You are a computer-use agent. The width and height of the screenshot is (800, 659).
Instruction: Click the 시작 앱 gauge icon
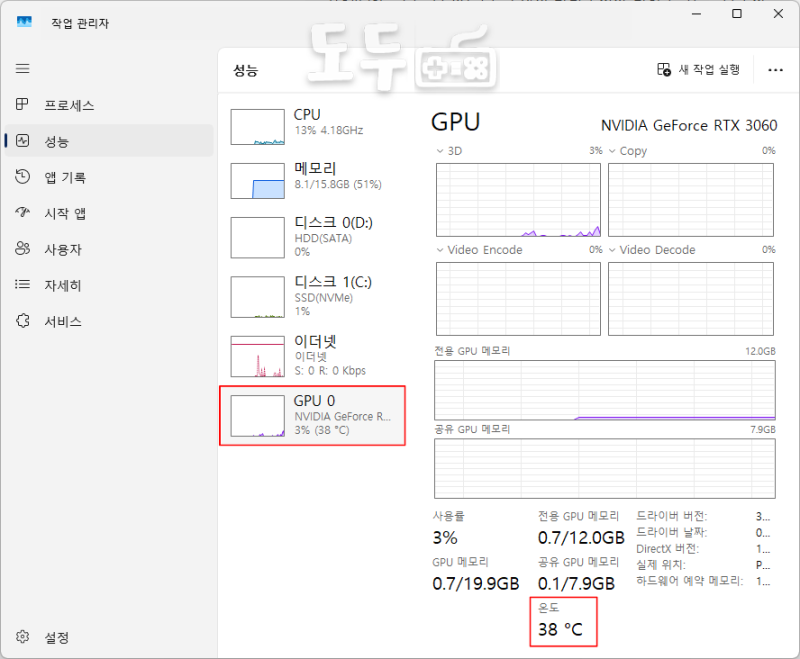point(22,213)
